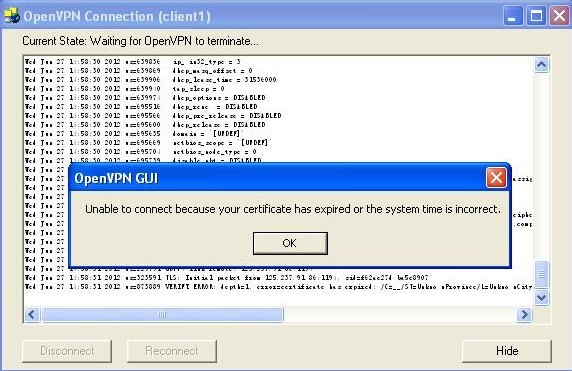572x371 pixels.
Task: Click the log scroll up arrow
Action: pos(541,65)
